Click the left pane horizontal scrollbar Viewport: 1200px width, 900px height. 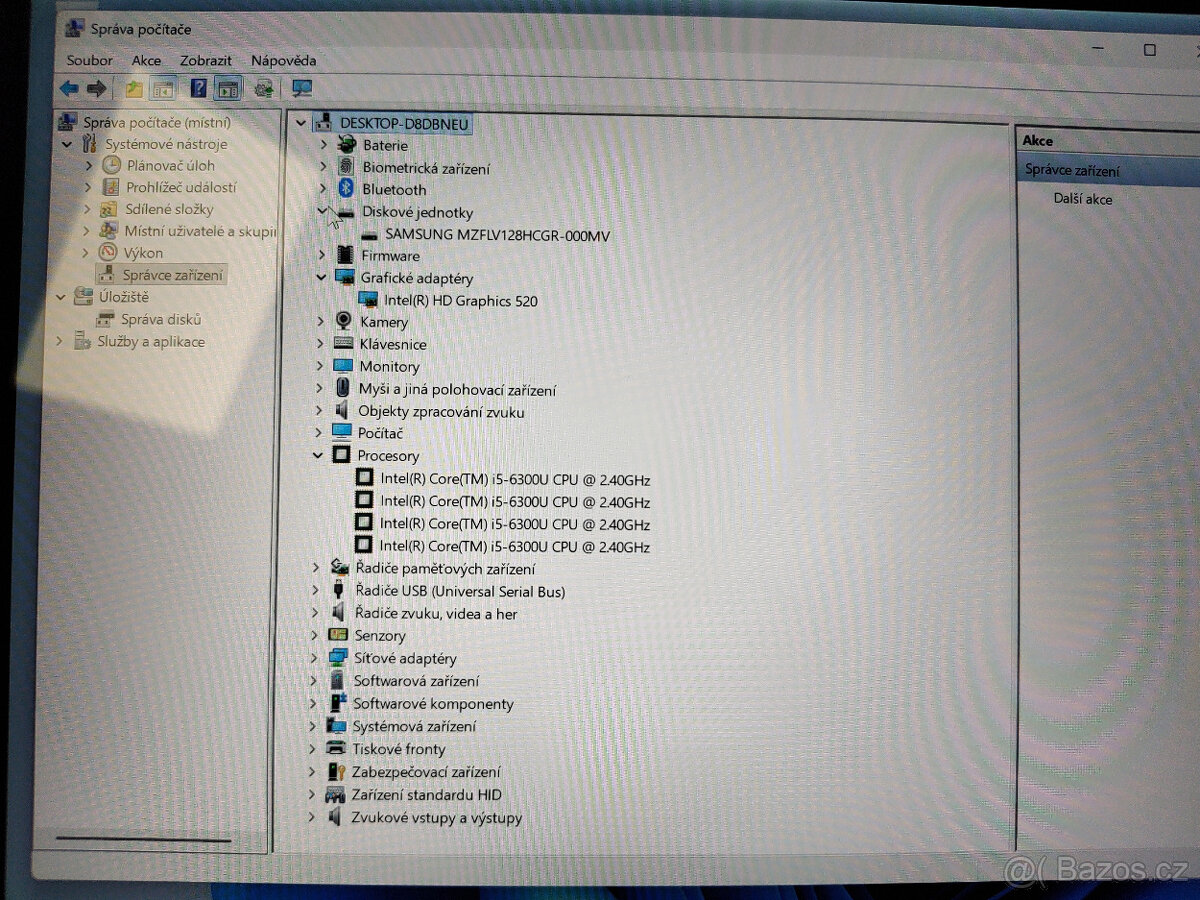(142, 838)
